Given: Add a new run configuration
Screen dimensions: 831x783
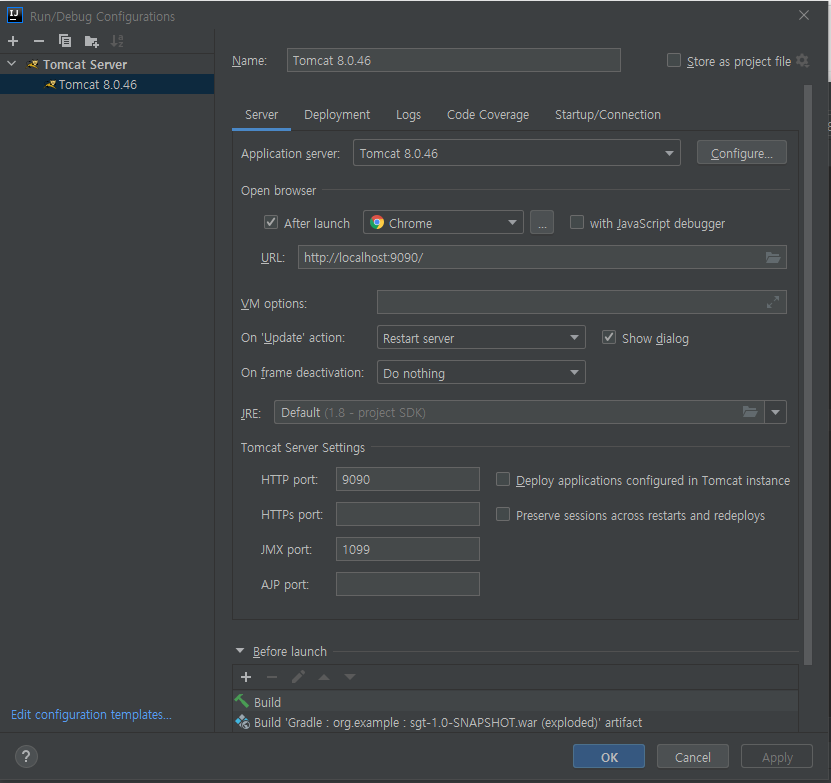Looking at the screenshot, I should pyautogui.click(x=13, y=41).
